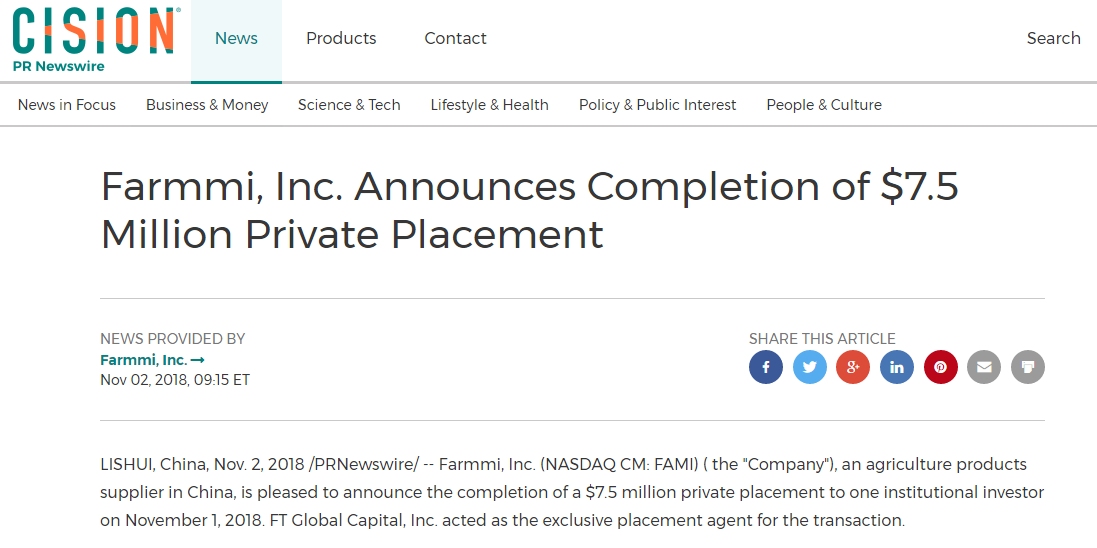Share article on Google Plus
Viewport: 1097px width, 548px height.
click(x=853, y=367)
